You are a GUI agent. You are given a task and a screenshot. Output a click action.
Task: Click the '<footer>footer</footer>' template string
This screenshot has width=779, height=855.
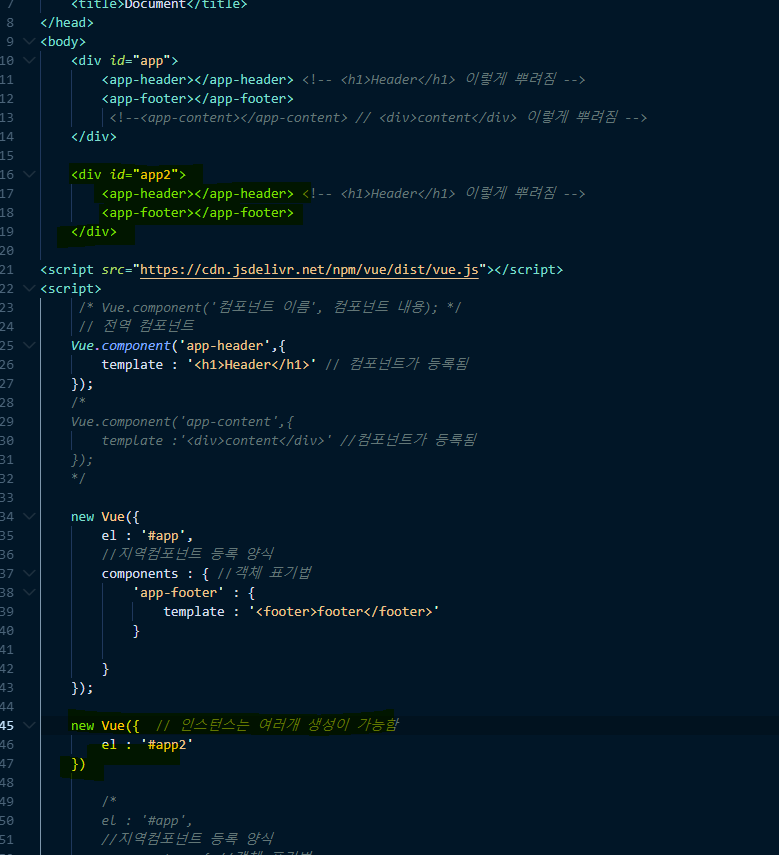point(344,612)
